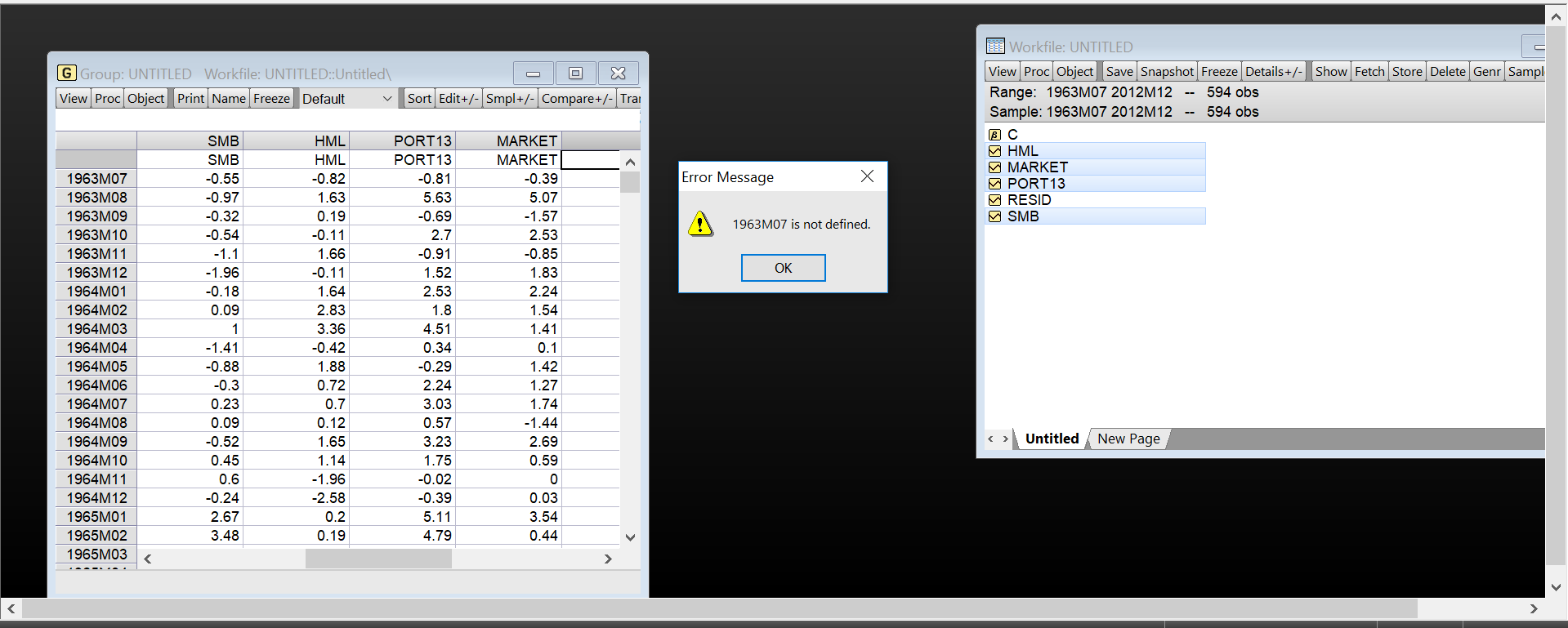This screenshot has height=628, width=1568.
Task: Click the warning icon in Error Message
Action: click(700, 224)
